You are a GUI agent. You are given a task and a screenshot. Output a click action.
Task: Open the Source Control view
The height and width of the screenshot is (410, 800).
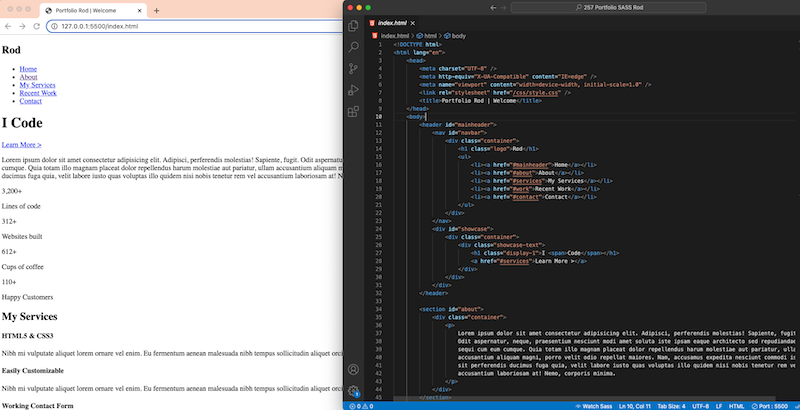coord(353,69)
